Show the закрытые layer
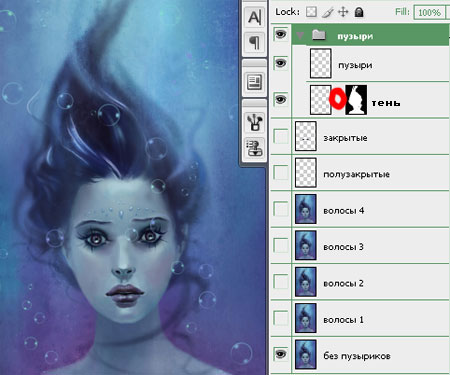The height and width of the screenshot is (375, 450). 281,137
